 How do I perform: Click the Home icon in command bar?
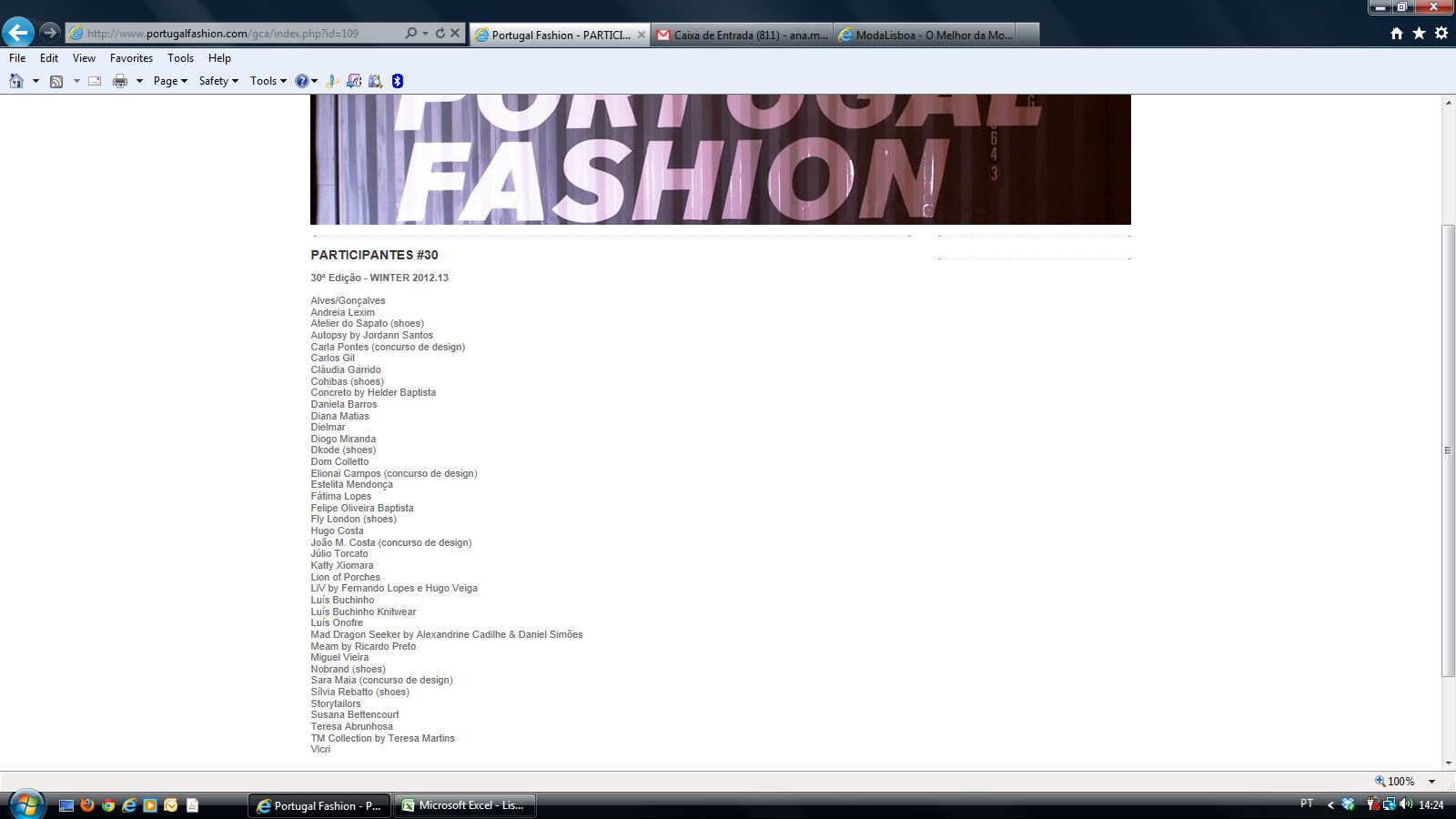pos(16,81)
